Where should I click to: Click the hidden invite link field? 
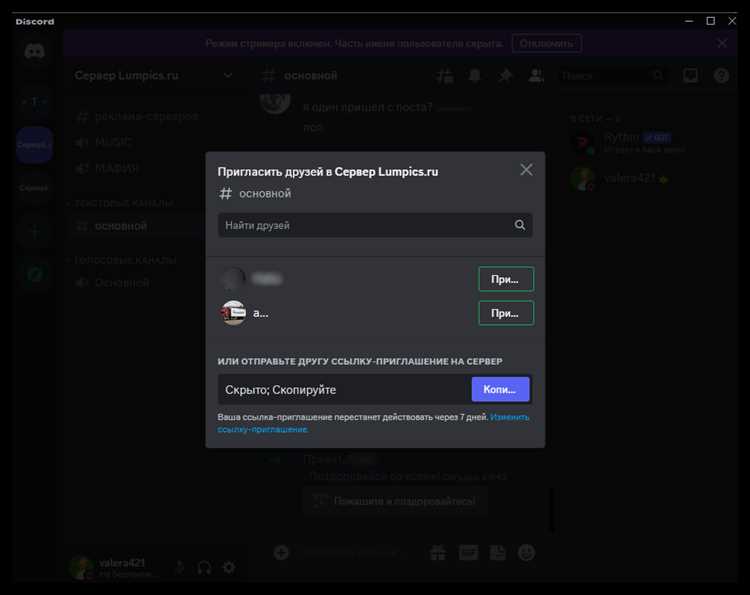click(344, 389)
